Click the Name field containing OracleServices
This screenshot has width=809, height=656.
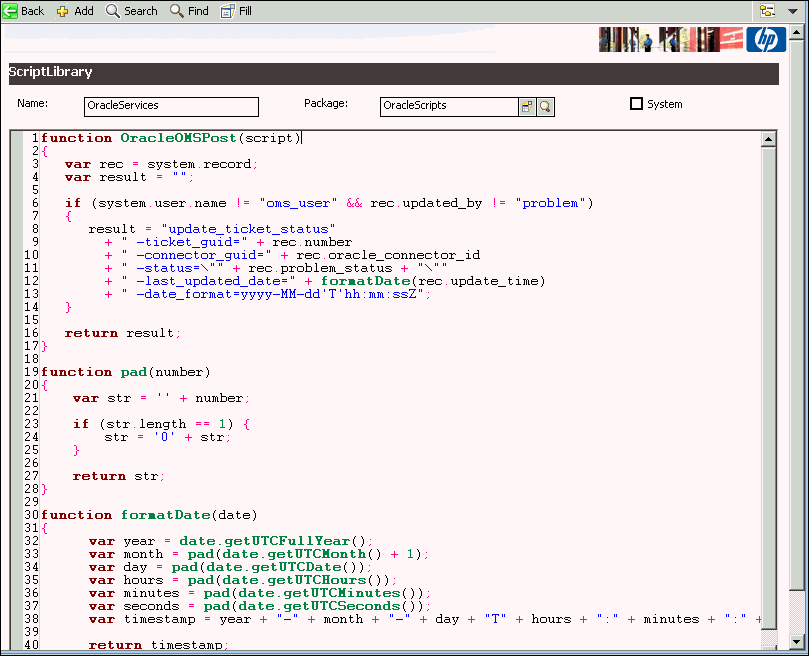(170, 106)
